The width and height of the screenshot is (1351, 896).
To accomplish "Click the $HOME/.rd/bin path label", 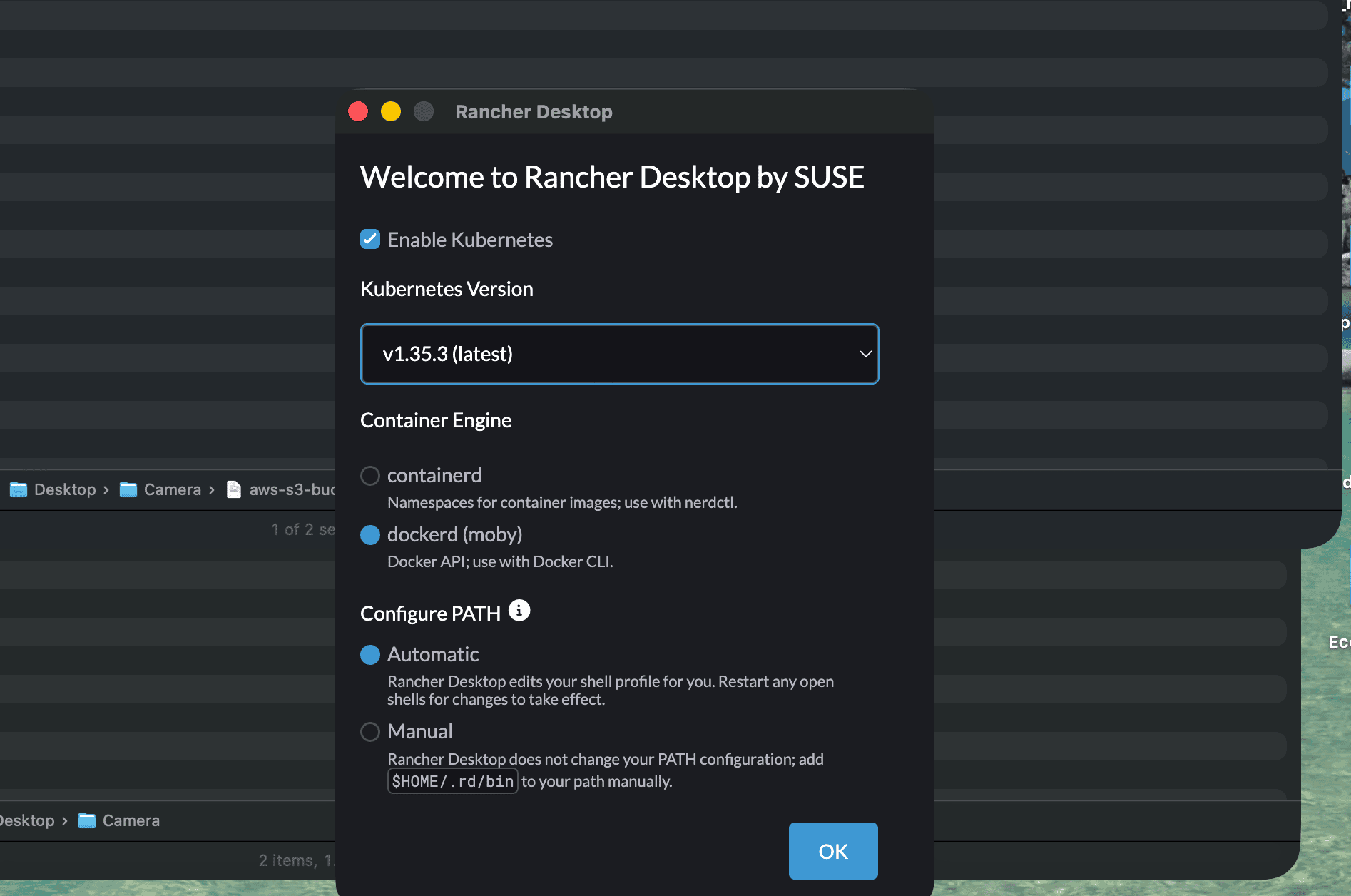I will 452,780.
